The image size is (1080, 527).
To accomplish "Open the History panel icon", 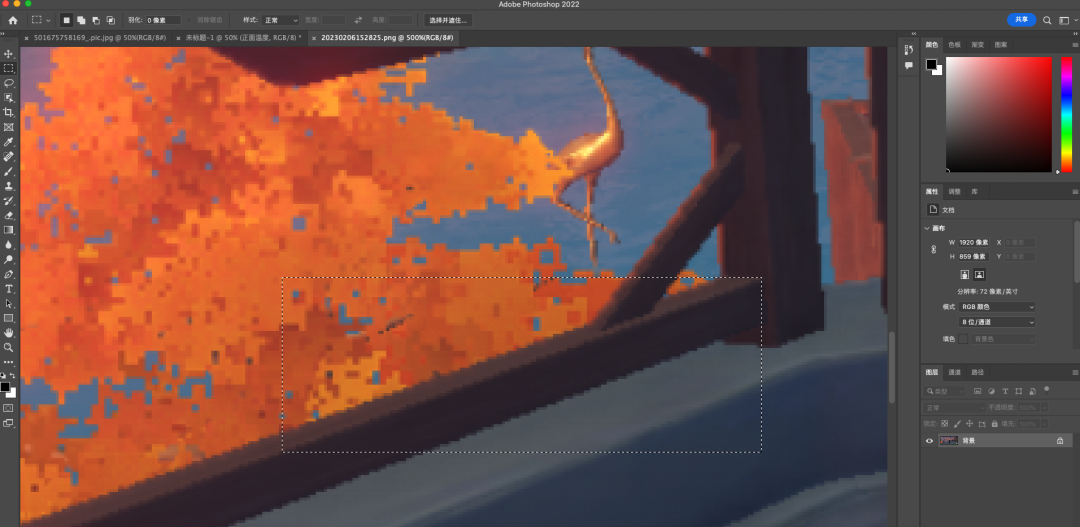I will click(x=908, y=50).
